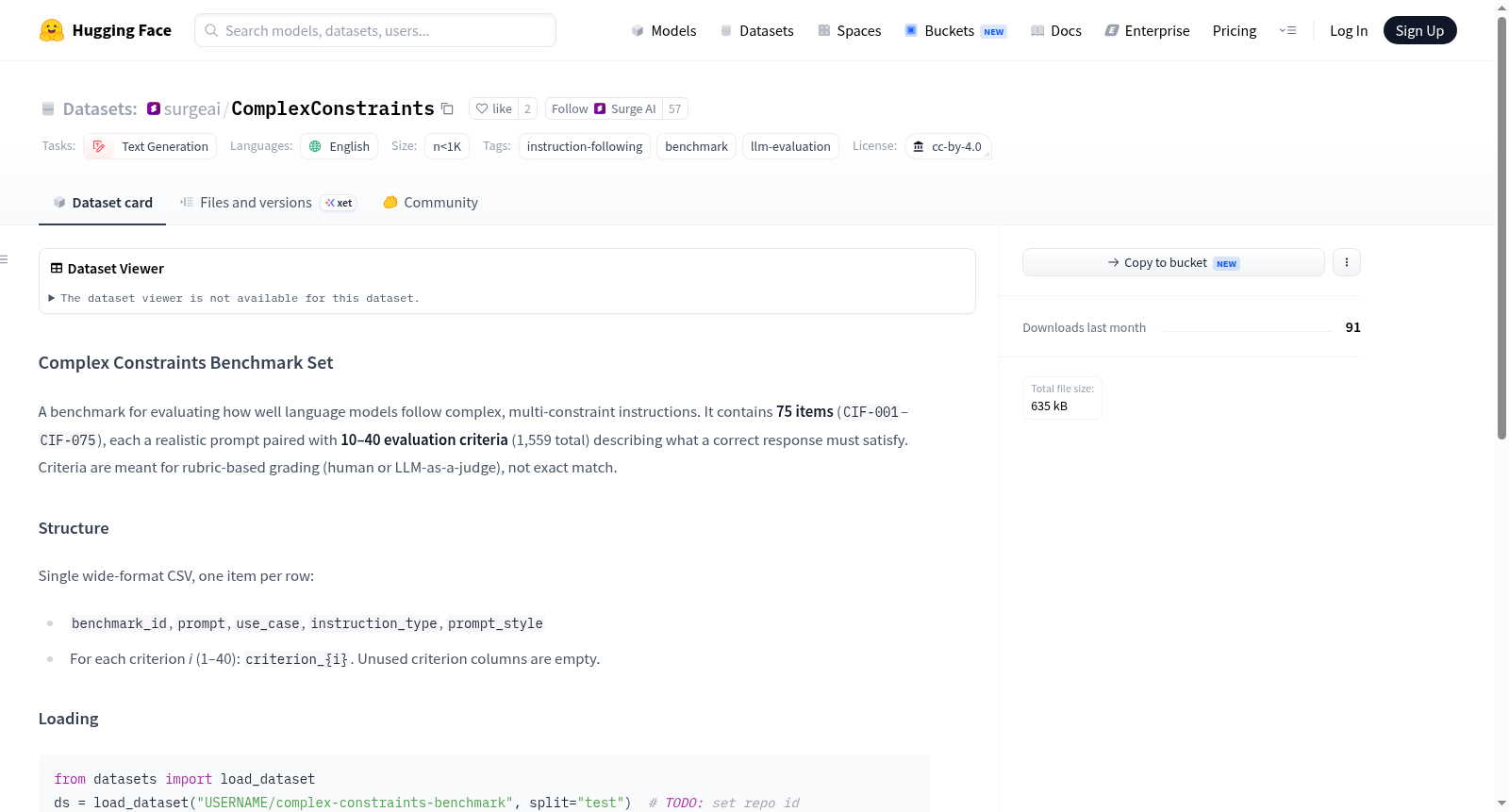Open Spaces in top navigation
This screenshot has height=812, width=1509.
click(x=850, y=31)
